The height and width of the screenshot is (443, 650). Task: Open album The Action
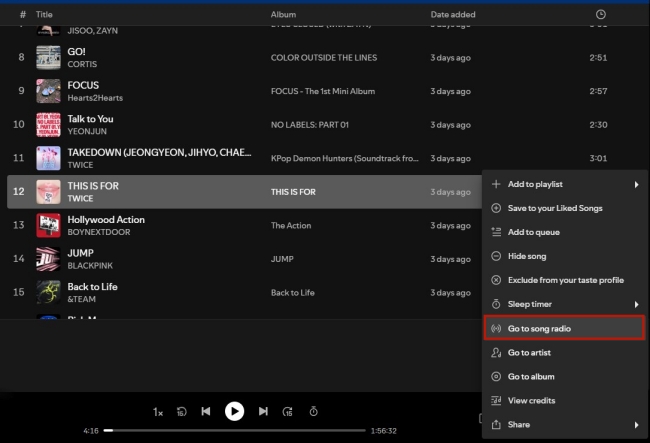(291, 226)
